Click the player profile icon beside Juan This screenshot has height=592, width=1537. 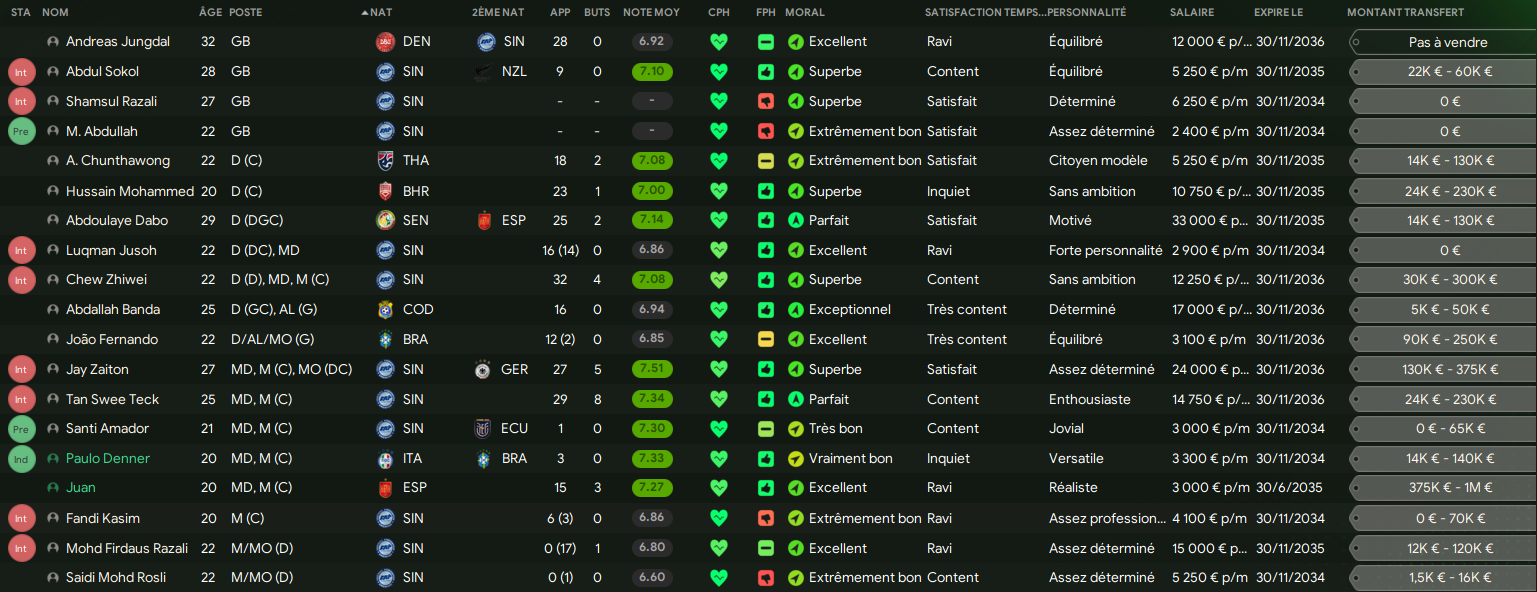pyautogui.click(x=53, y=488)
